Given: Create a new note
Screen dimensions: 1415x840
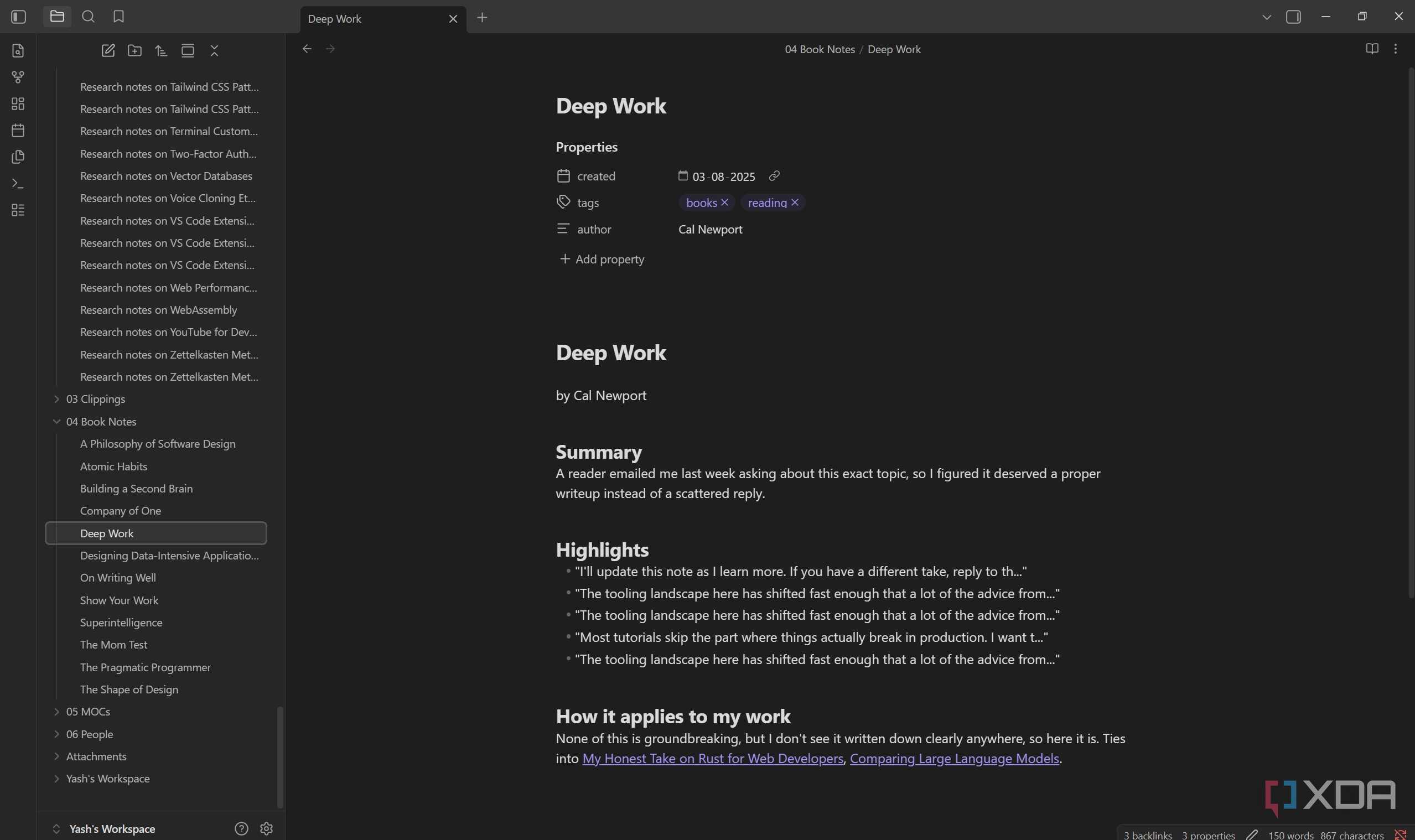Looking at the screenshot, I should (x=108, y=50).
